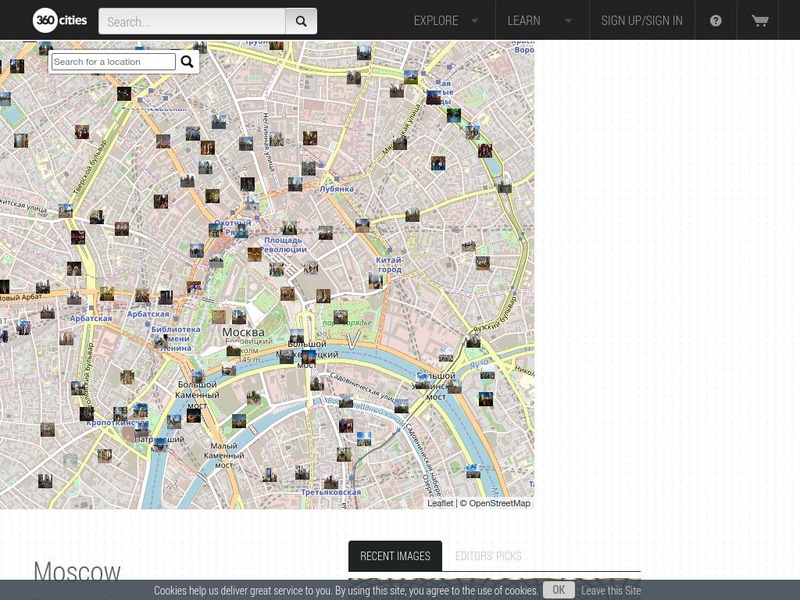This screenshot has height=600, width=800.
Task: Accept cookies with the OK button
Action: (557, 590)
